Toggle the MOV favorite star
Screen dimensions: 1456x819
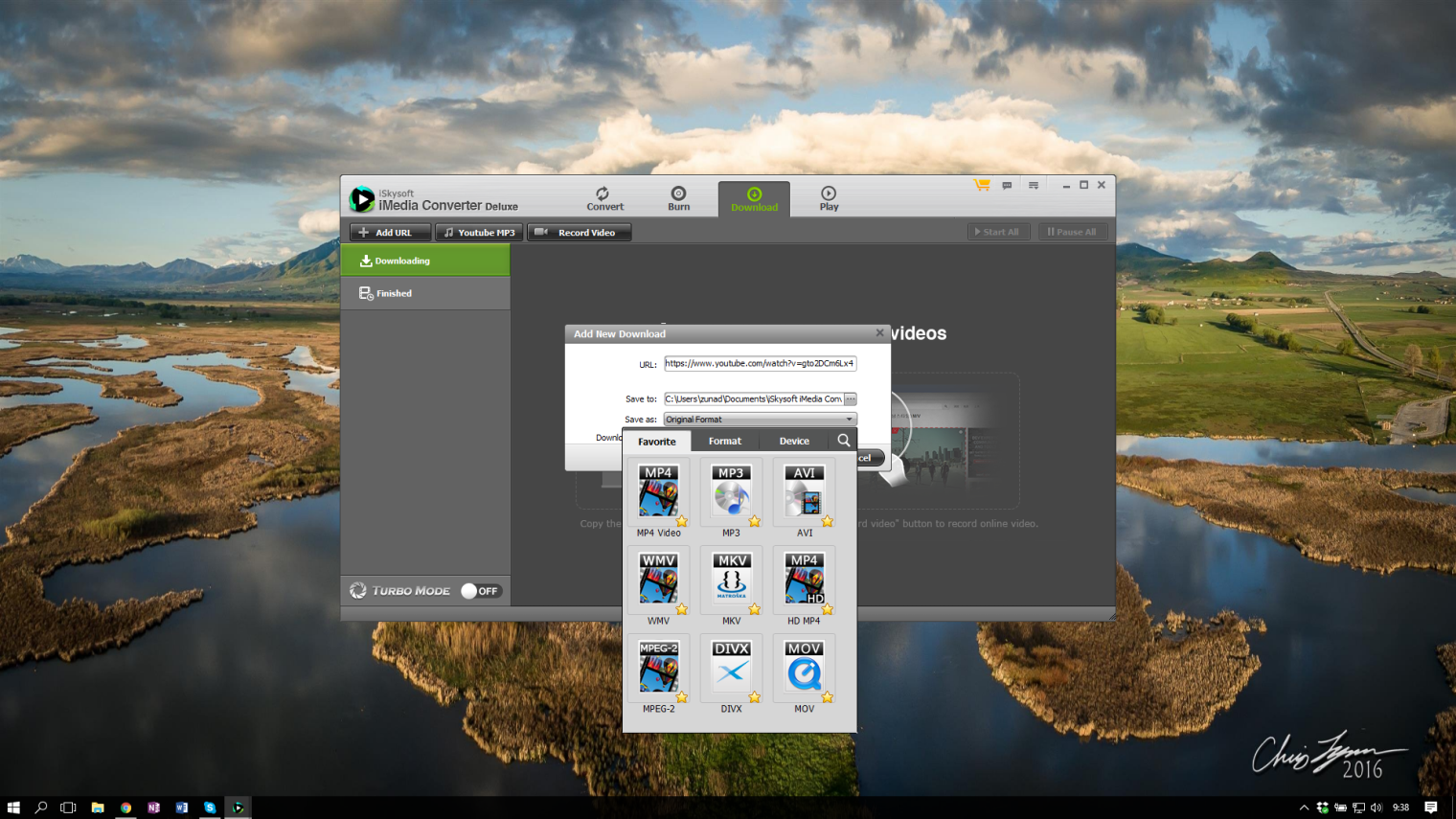(x=828, y=697)
